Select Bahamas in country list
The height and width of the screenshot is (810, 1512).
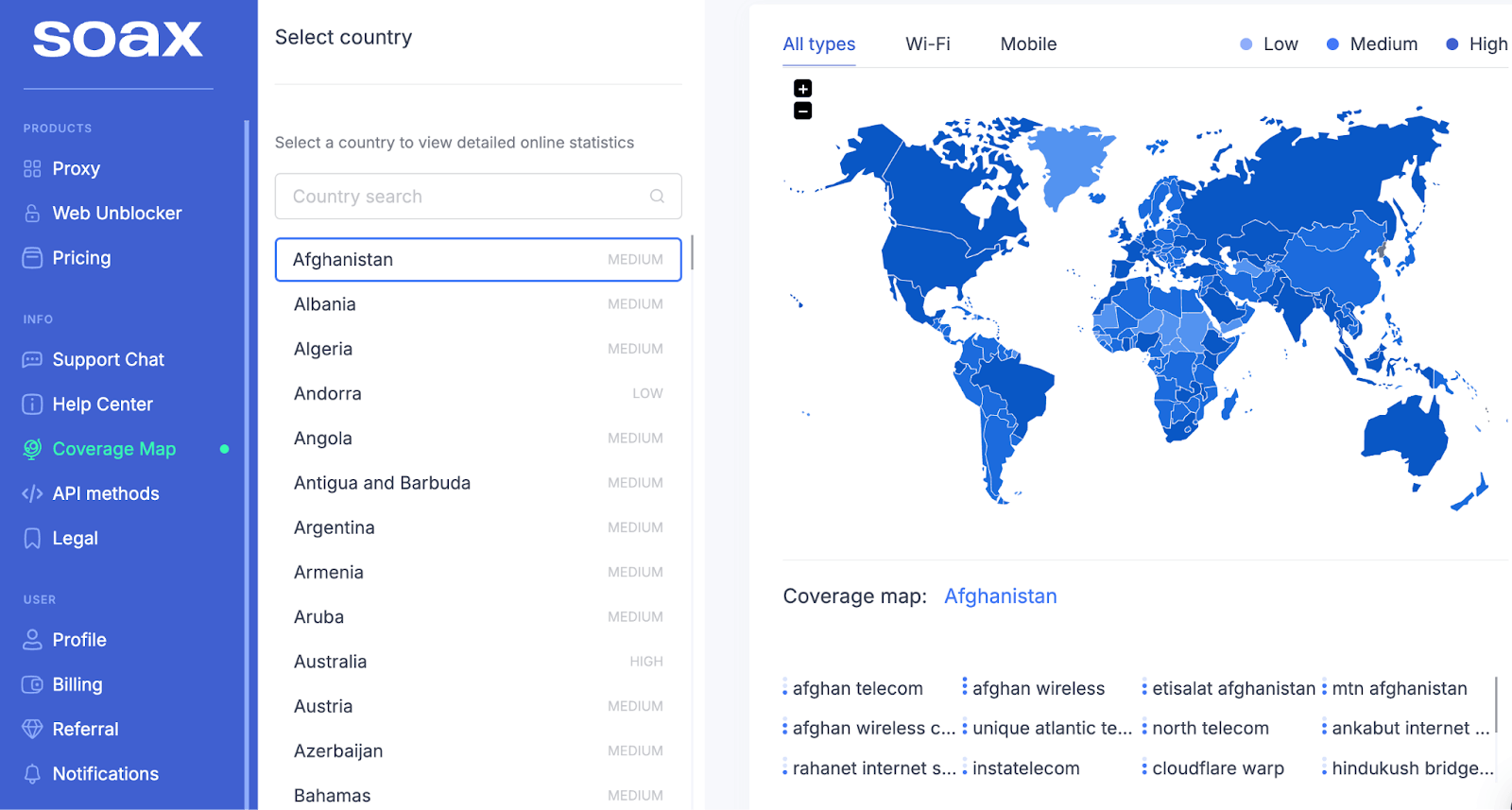coord(478,796)
